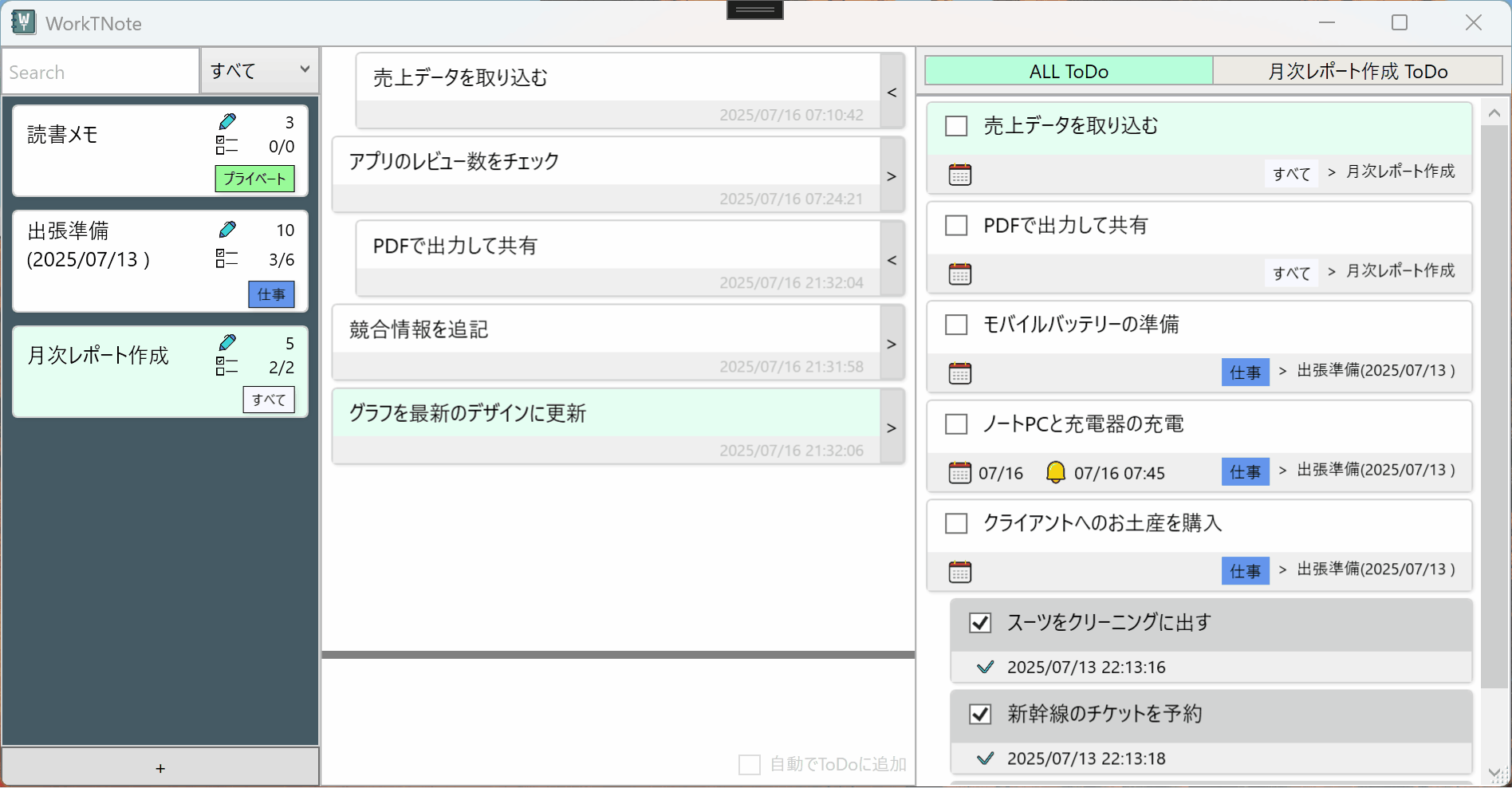
Task: Click the > arrow on アプリのレビュー数をチェック note
Action: point(892,176)
